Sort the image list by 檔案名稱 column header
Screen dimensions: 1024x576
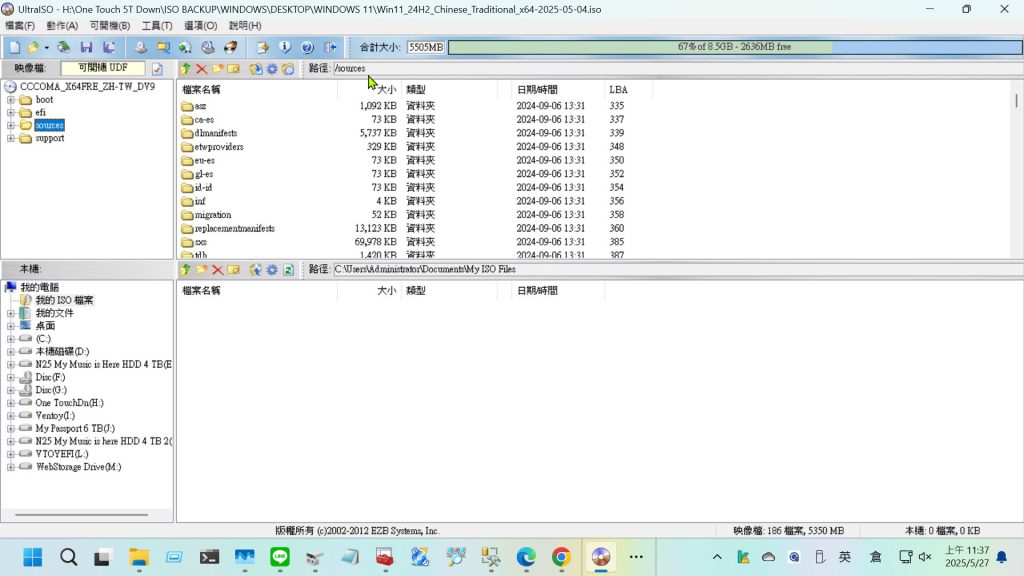point(201,90)
